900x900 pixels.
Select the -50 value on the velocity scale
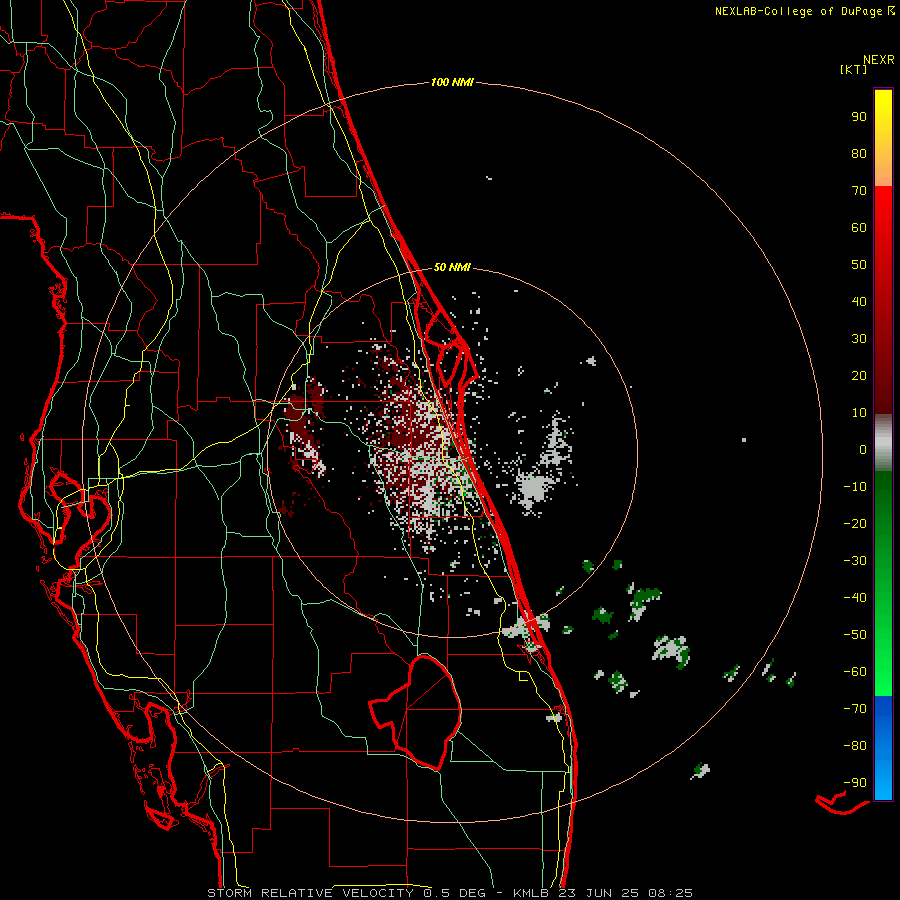pyautogui.click(x=855, y=635)
